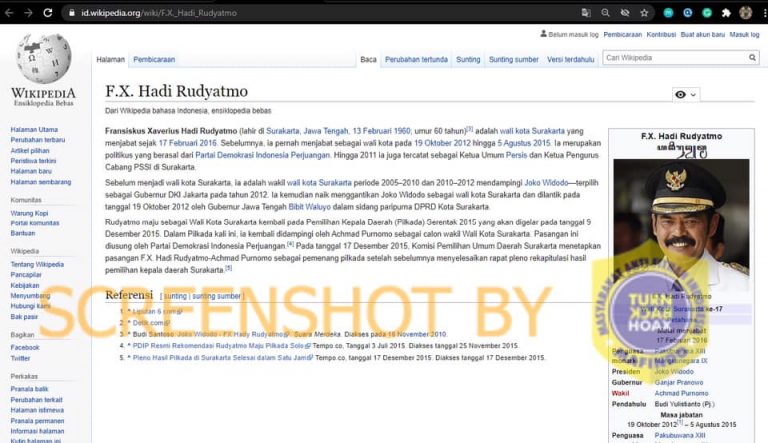Open the Sunting sumber tab
Viewport: 768px width, 443px height.
[514, 59]
